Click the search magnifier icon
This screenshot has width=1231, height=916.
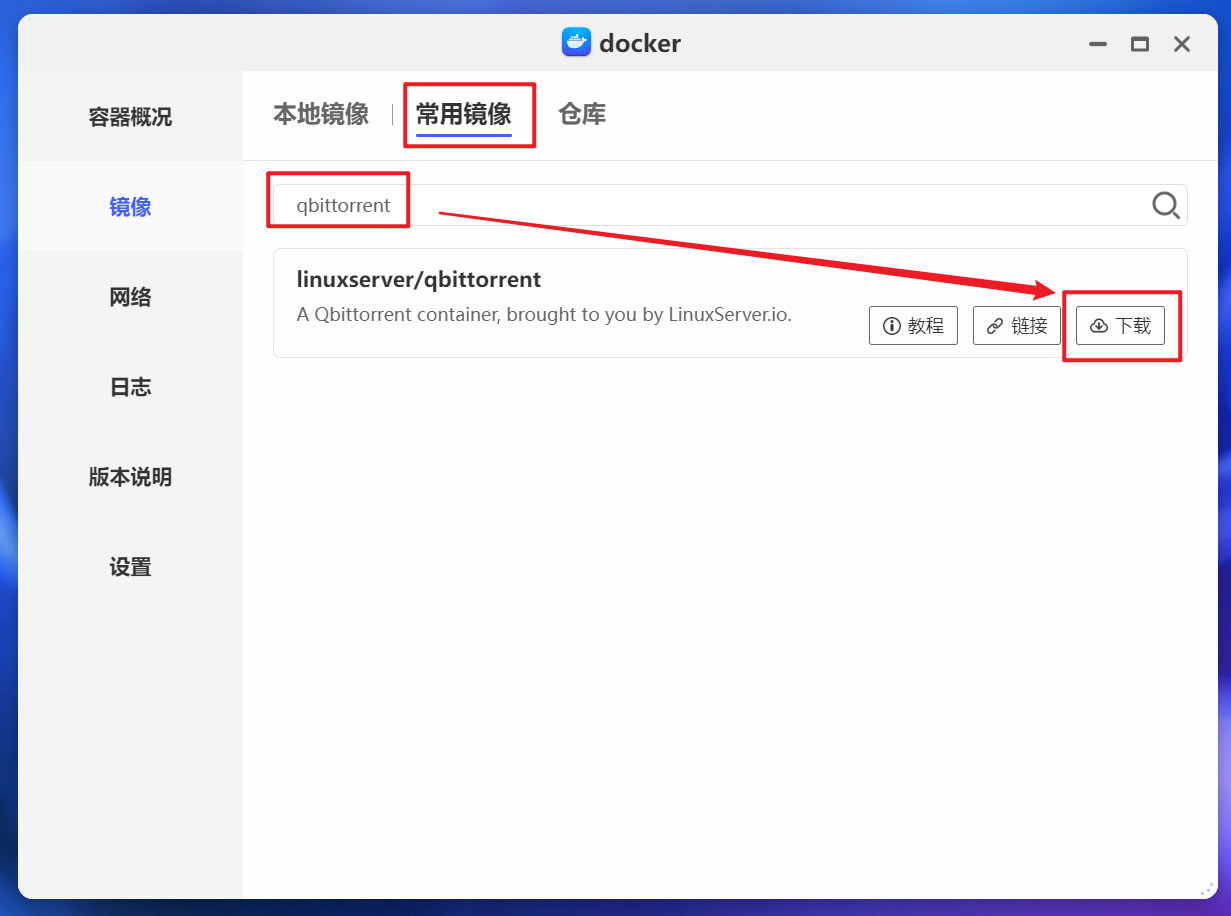(x=1166, y=205)
